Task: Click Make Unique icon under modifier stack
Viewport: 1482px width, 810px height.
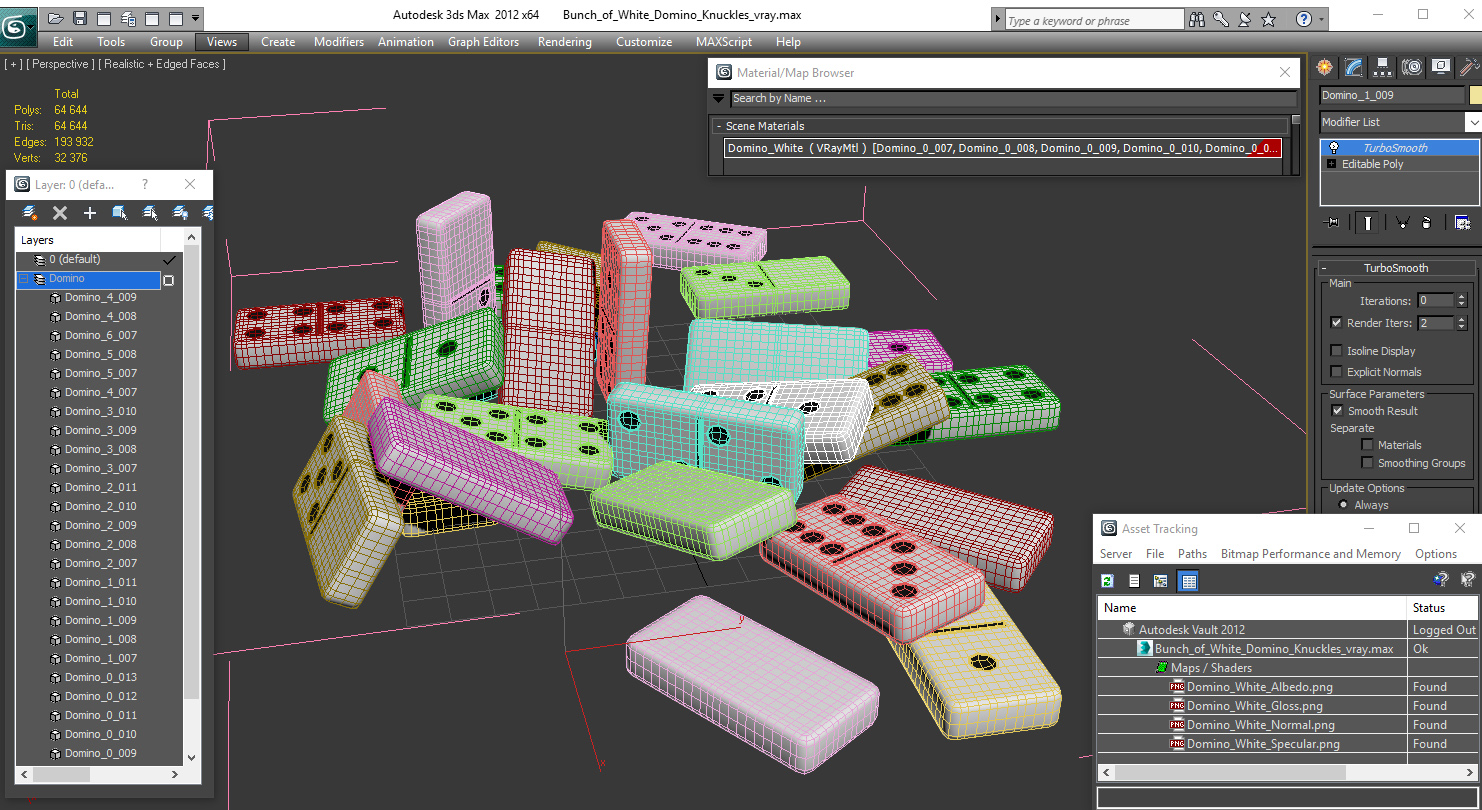Action: point(1402,223)
